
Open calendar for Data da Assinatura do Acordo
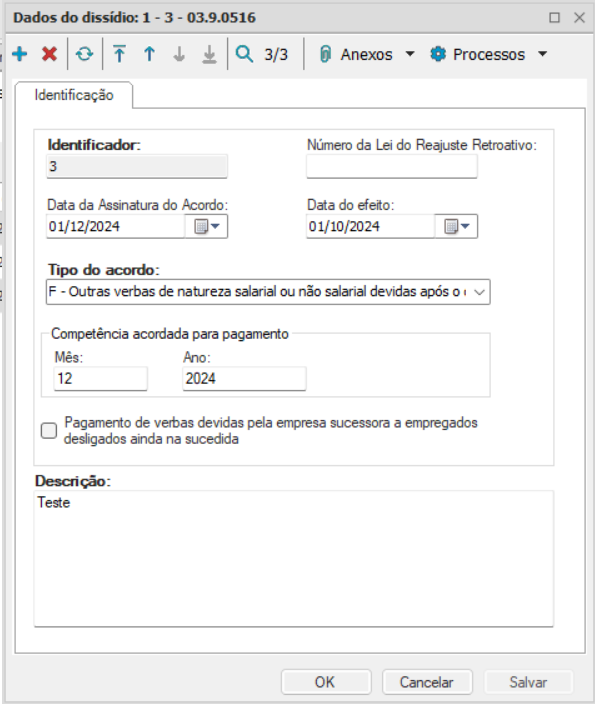(207, 226)
